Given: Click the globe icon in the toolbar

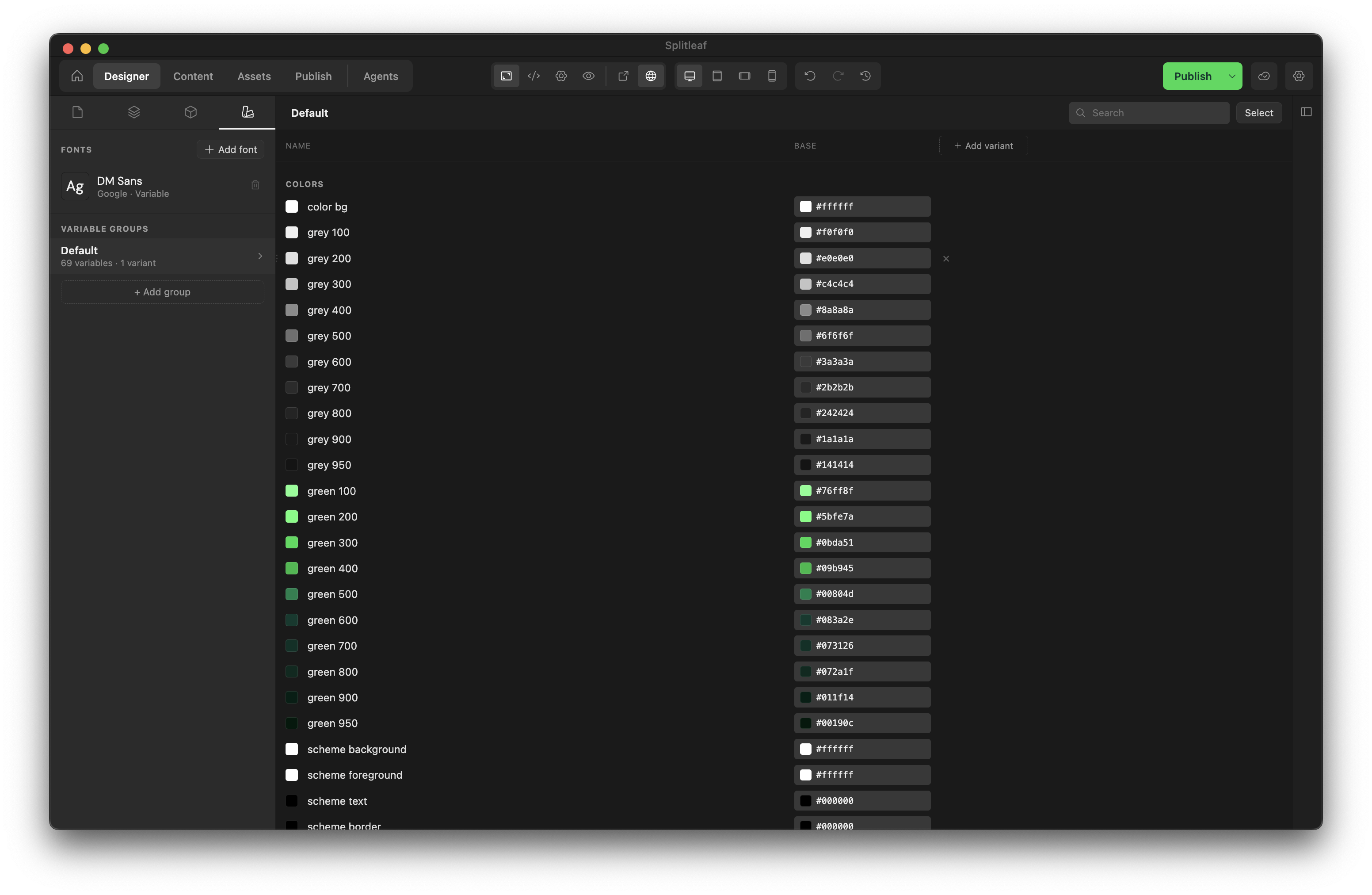Looking at the screenshot, I should point(651,76).
